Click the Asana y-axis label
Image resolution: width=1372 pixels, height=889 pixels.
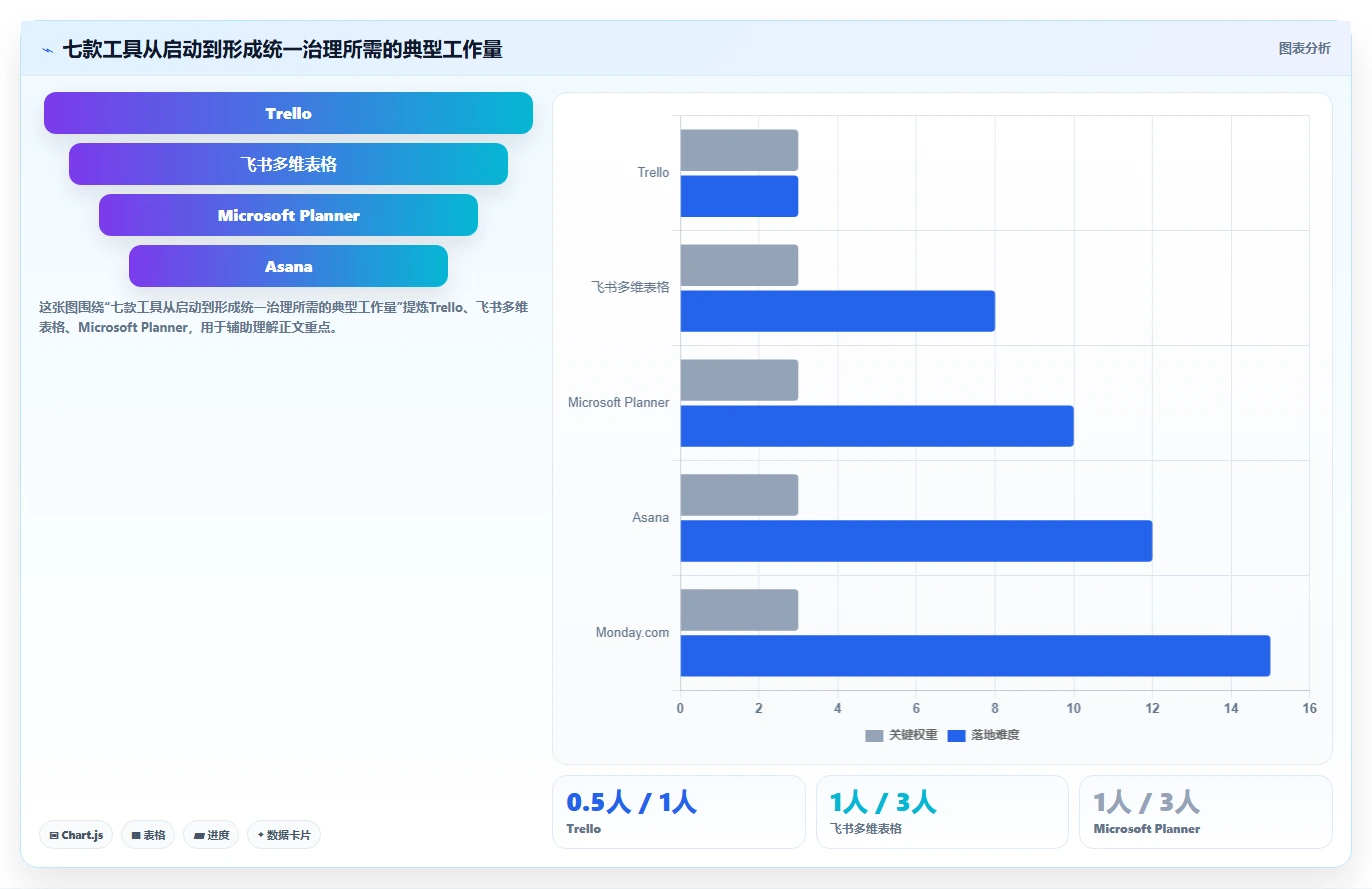tap(650, 518)
